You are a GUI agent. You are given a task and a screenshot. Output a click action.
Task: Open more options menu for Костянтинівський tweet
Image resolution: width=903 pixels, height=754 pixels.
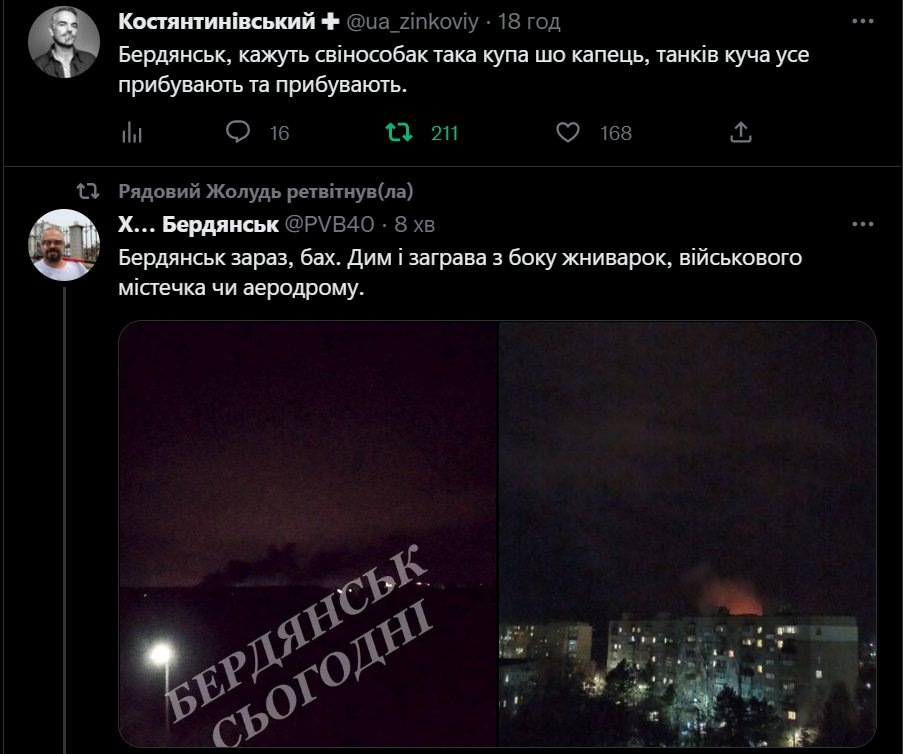pos(863,21)
